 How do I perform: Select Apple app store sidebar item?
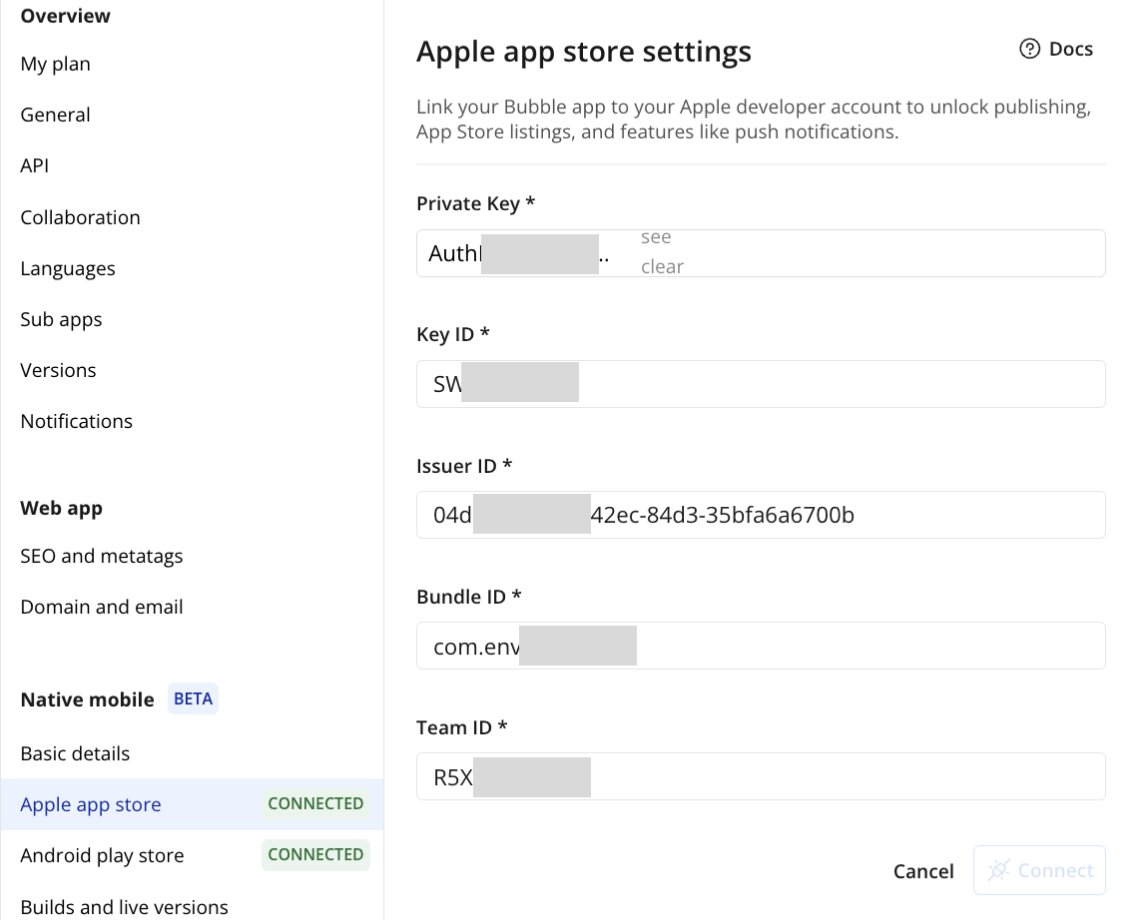[192, 805]
